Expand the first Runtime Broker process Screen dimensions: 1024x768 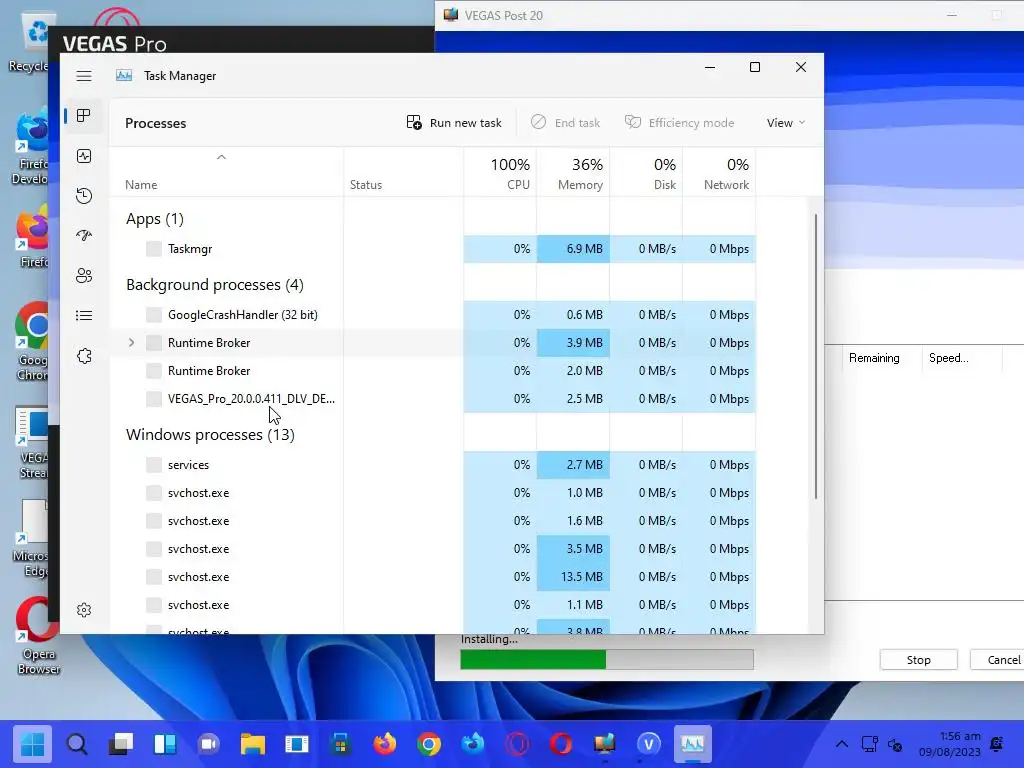tap(131, 343)
